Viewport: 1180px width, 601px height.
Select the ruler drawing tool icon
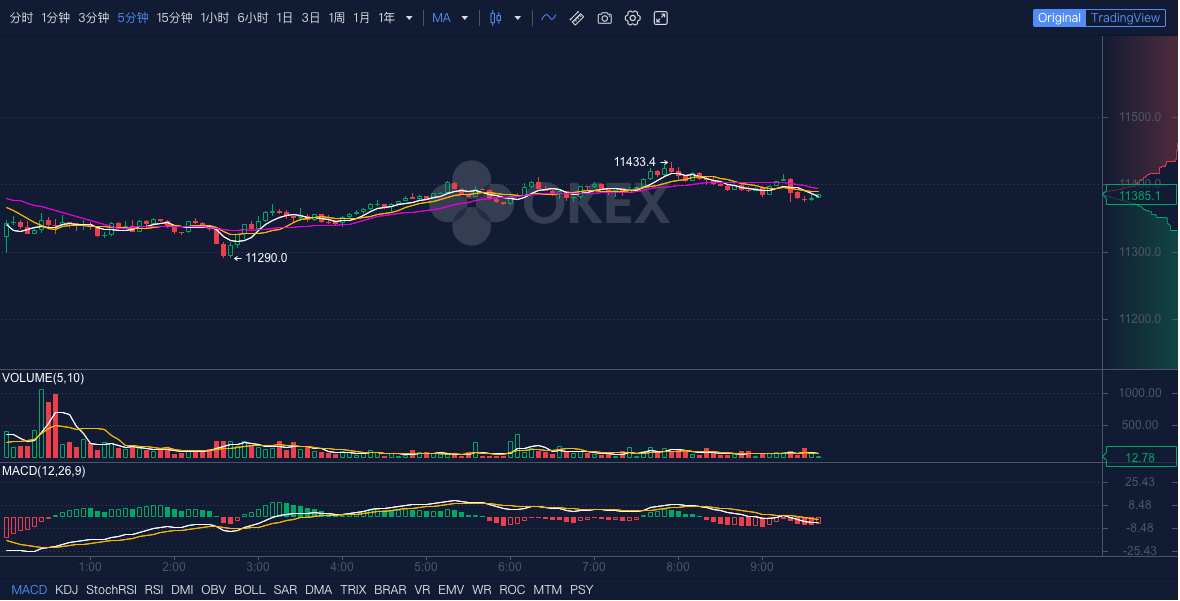(x=576, y=18)
